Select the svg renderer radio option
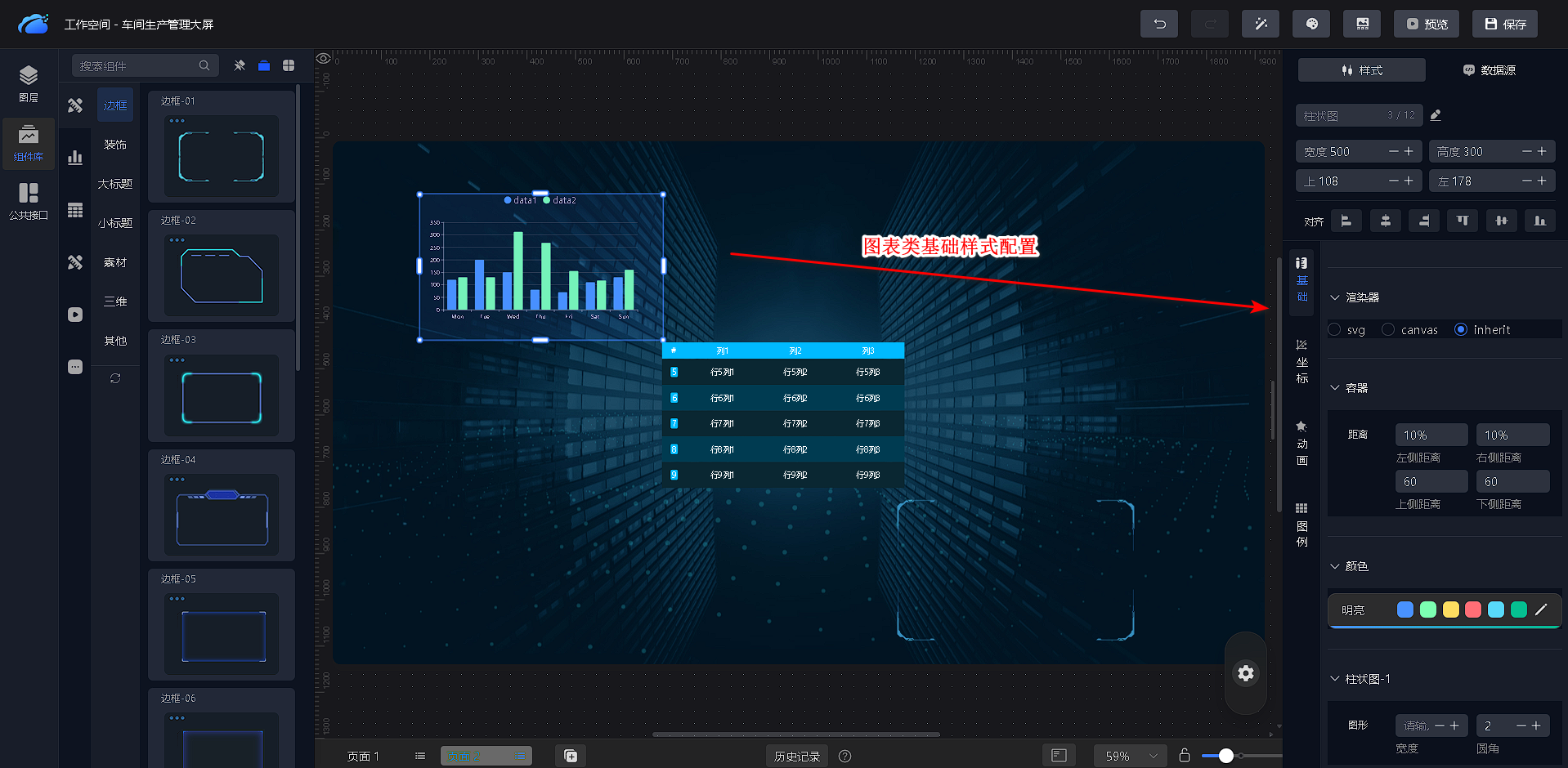 (x=1335, y=330)
